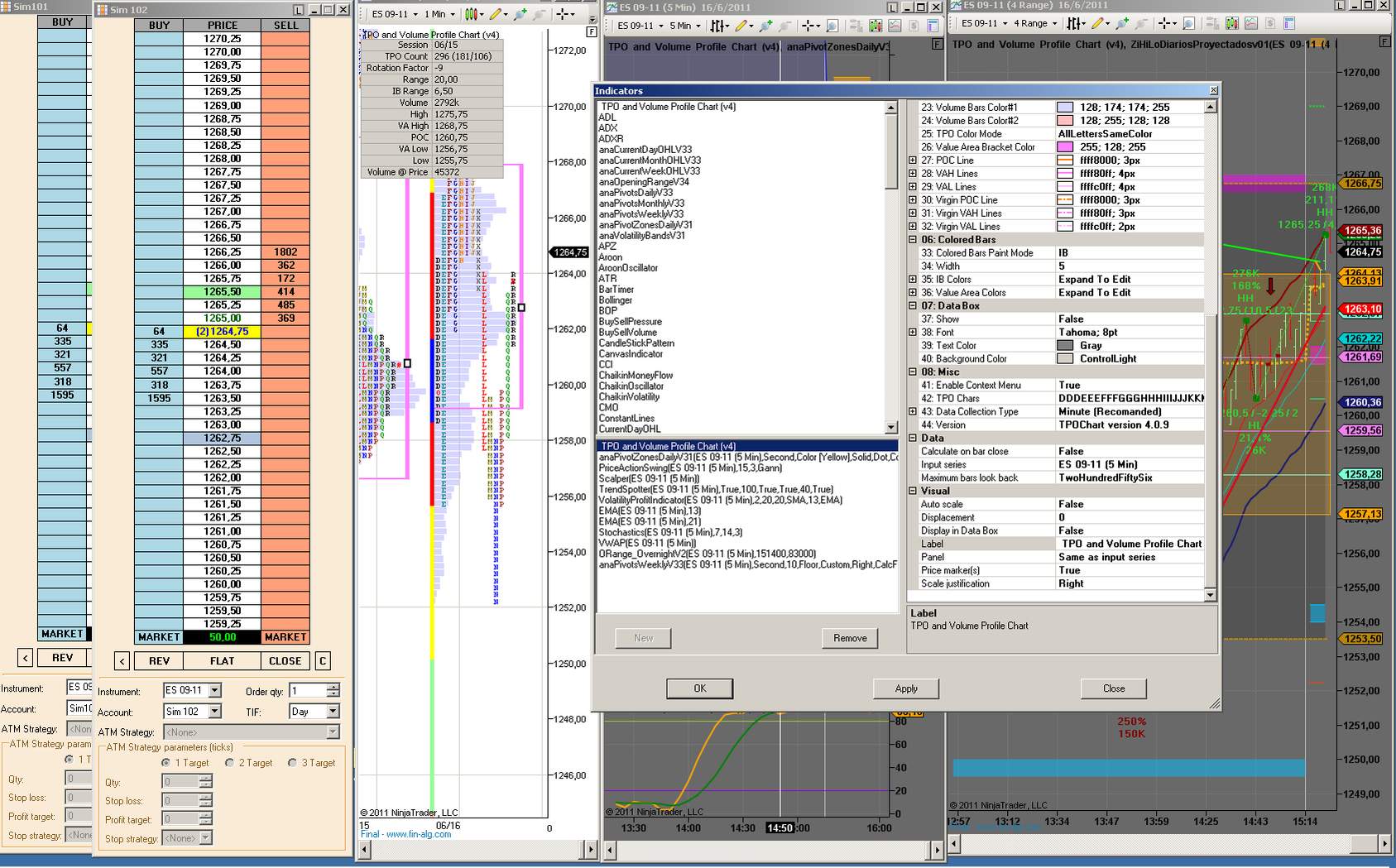Pick crosshair cursor in 4 Range chart

point(1166,23)
